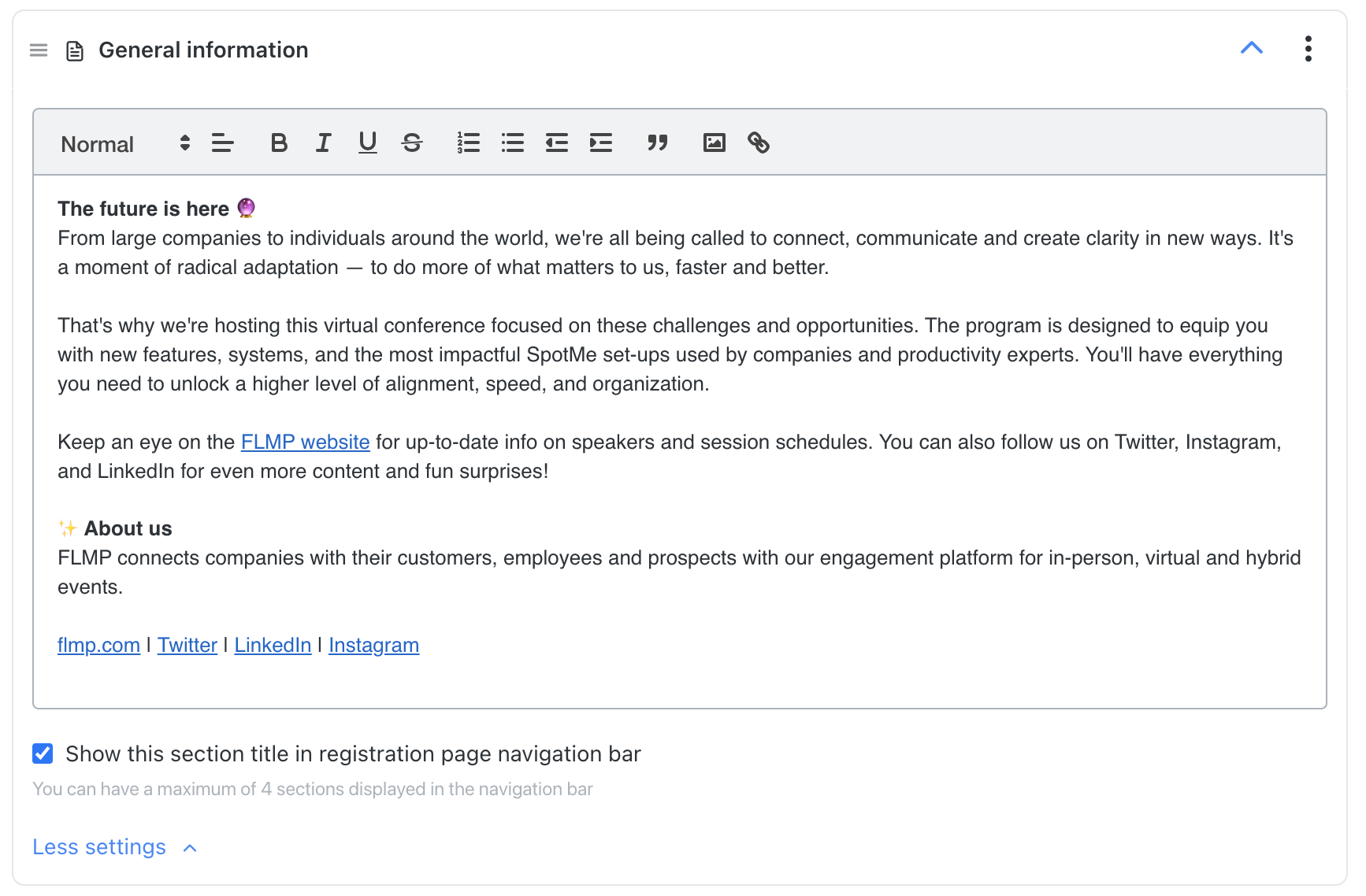Open the Instagram link

pos(373,645)
